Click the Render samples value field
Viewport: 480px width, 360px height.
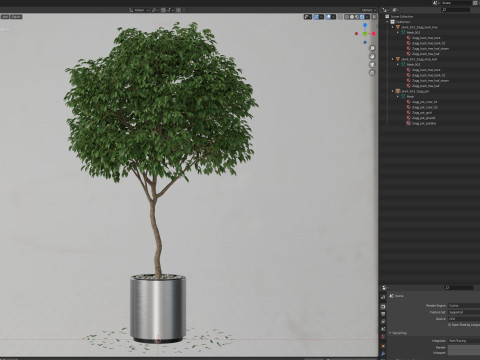click(x=464, y=348)
